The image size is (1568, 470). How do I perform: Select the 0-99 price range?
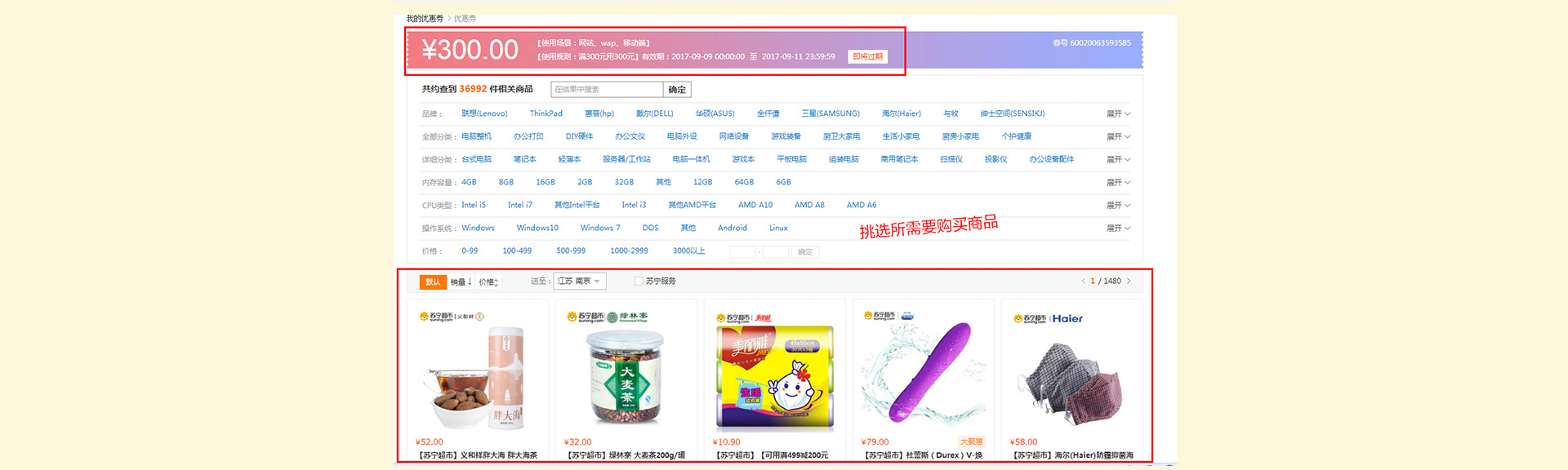click(470, 251)
